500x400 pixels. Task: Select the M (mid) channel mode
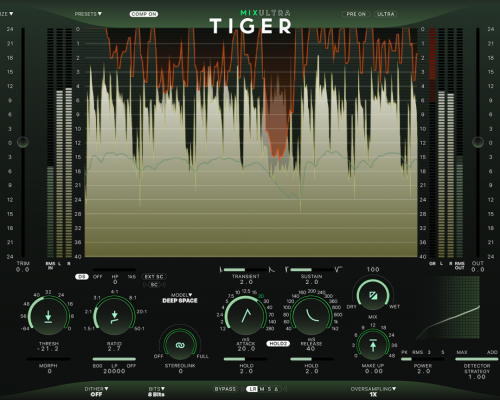click(262, 389)
